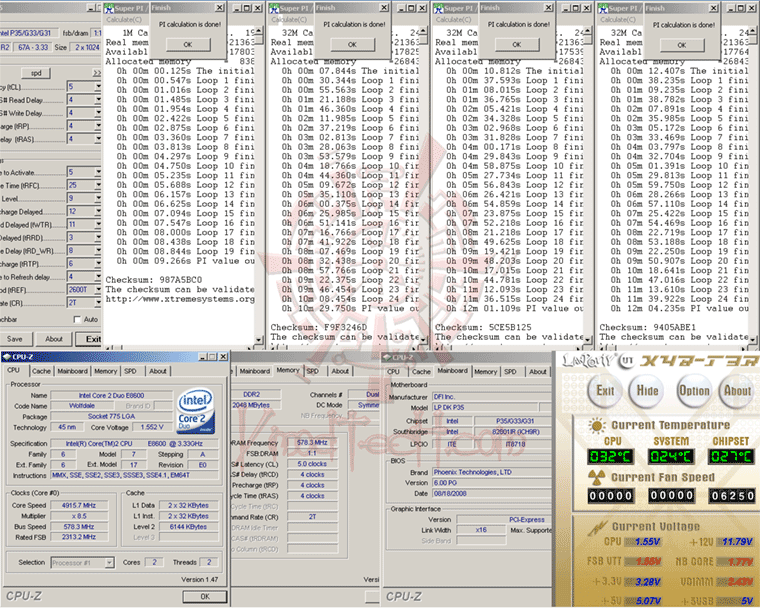Click the radiation icon beside Current Fan Speed
This screenshot has width=760, height=608.
[x=597, y=478]
